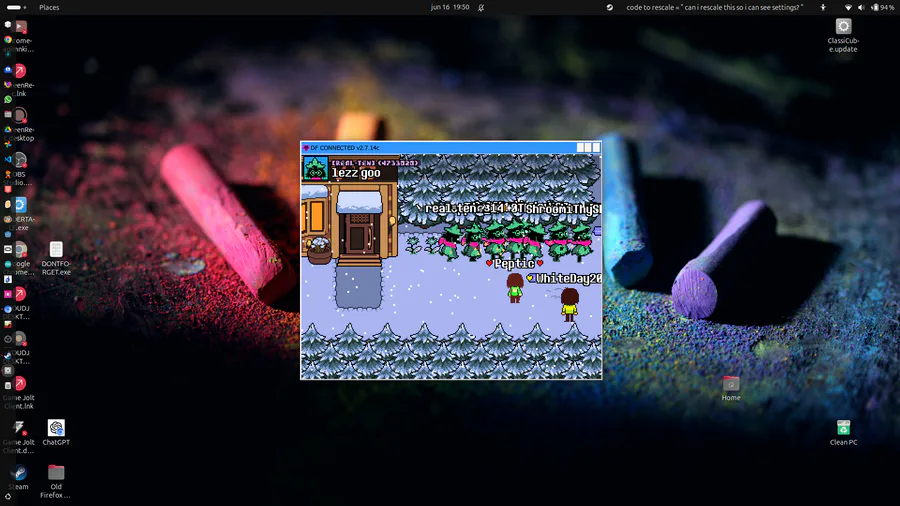900x506 pixels.
Task: Open the DONTFORGET.exe file icon
Action: (56, 258)
